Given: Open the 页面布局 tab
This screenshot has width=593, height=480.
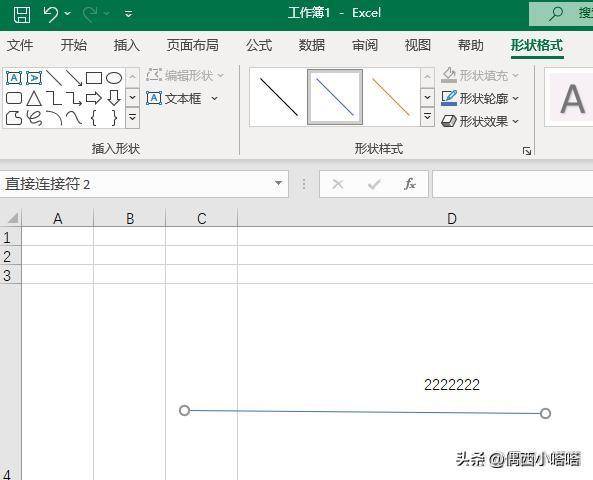Looking at the screenshot, I should coord(192,45).
